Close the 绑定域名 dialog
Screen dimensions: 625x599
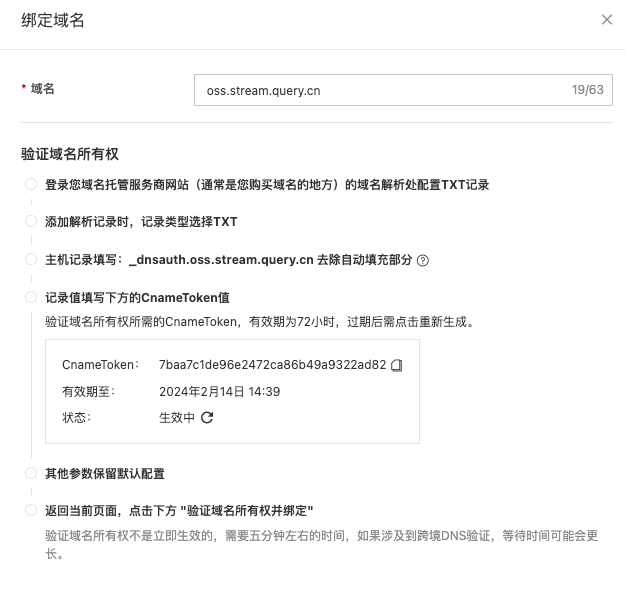(x=606, y=19)
